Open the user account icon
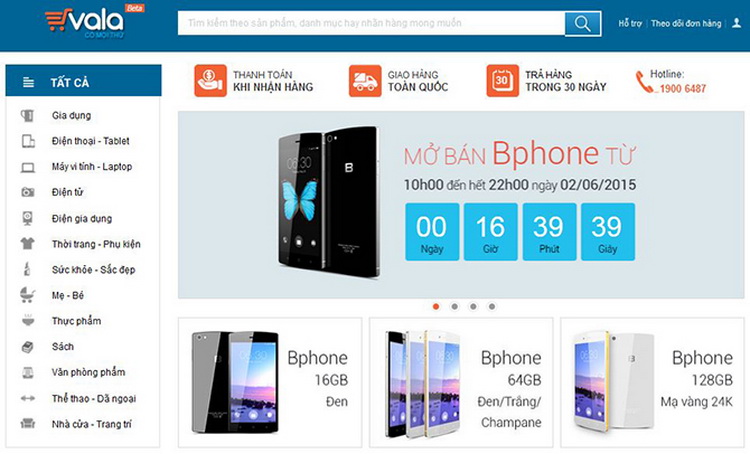 click(737, 23)
